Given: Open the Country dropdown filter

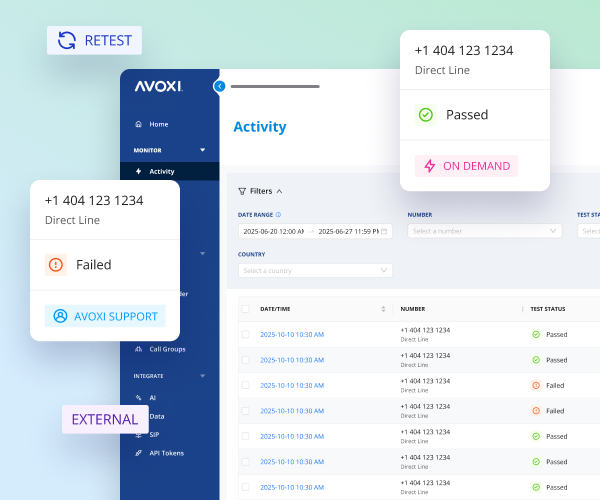Looking at the screenshot, I should click(315, 270).
